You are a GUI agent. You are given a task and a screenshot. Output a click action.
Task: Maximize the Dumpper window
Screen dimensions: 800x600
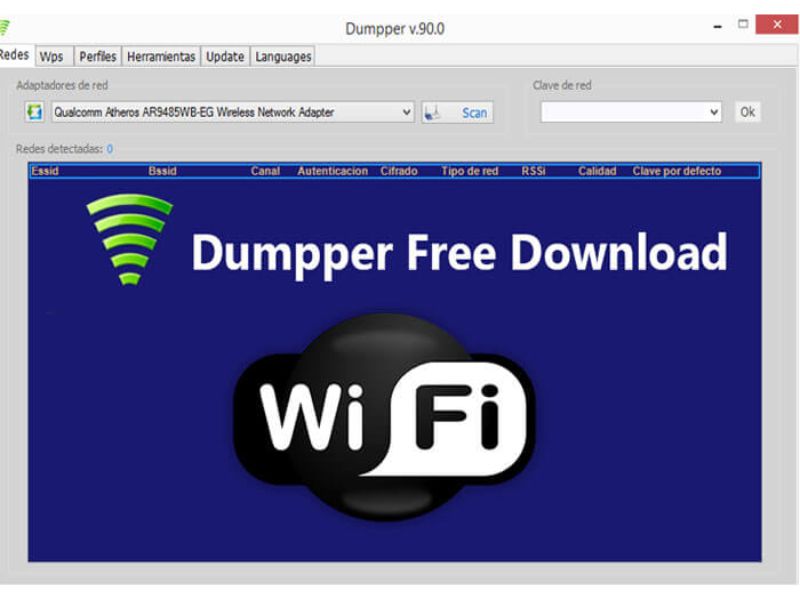743,24
